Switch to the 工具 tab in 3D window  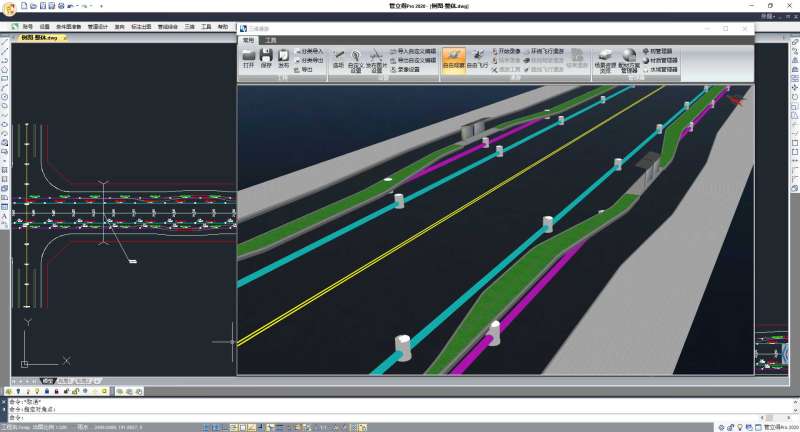(271, 39)
